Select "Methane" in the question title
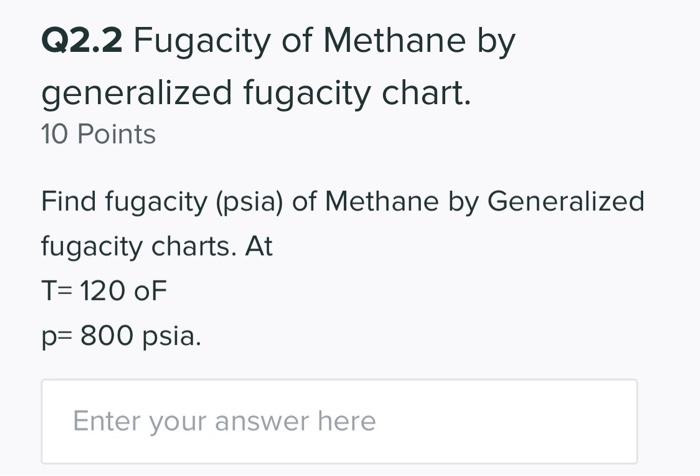Screen dimensions: 700x476 [389, 41]
